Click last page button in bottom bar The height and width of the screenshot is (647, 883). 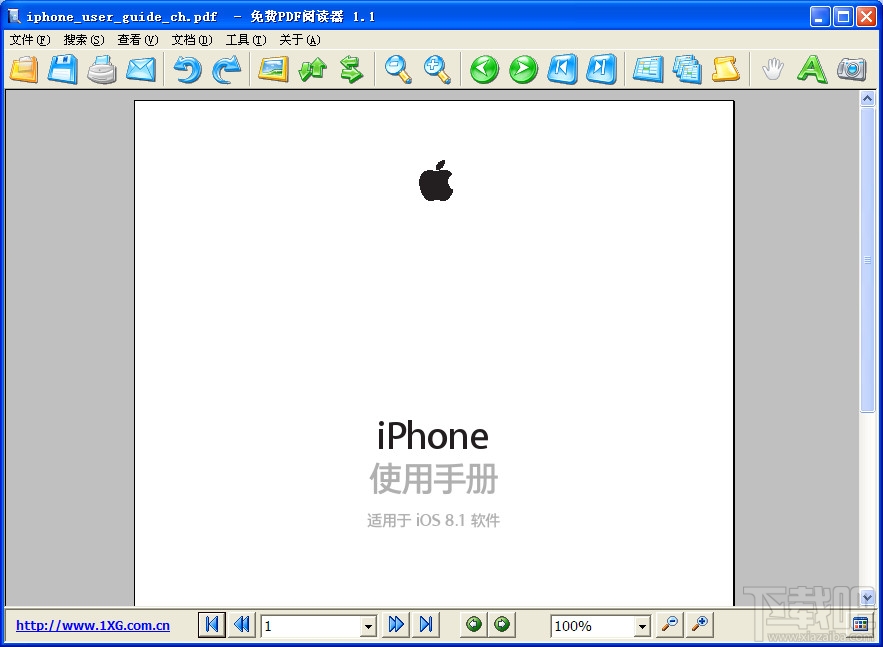[x=426, y=624]
